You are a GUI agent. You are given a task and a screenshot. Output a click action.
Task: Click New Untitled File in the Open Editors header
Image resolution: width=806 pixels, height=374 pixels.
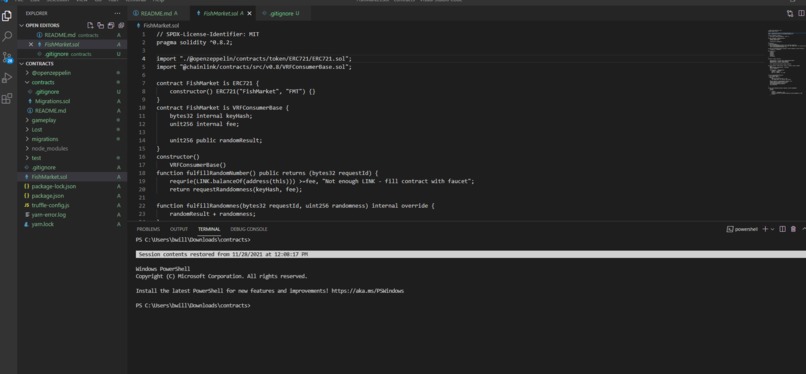click(90, 25)
